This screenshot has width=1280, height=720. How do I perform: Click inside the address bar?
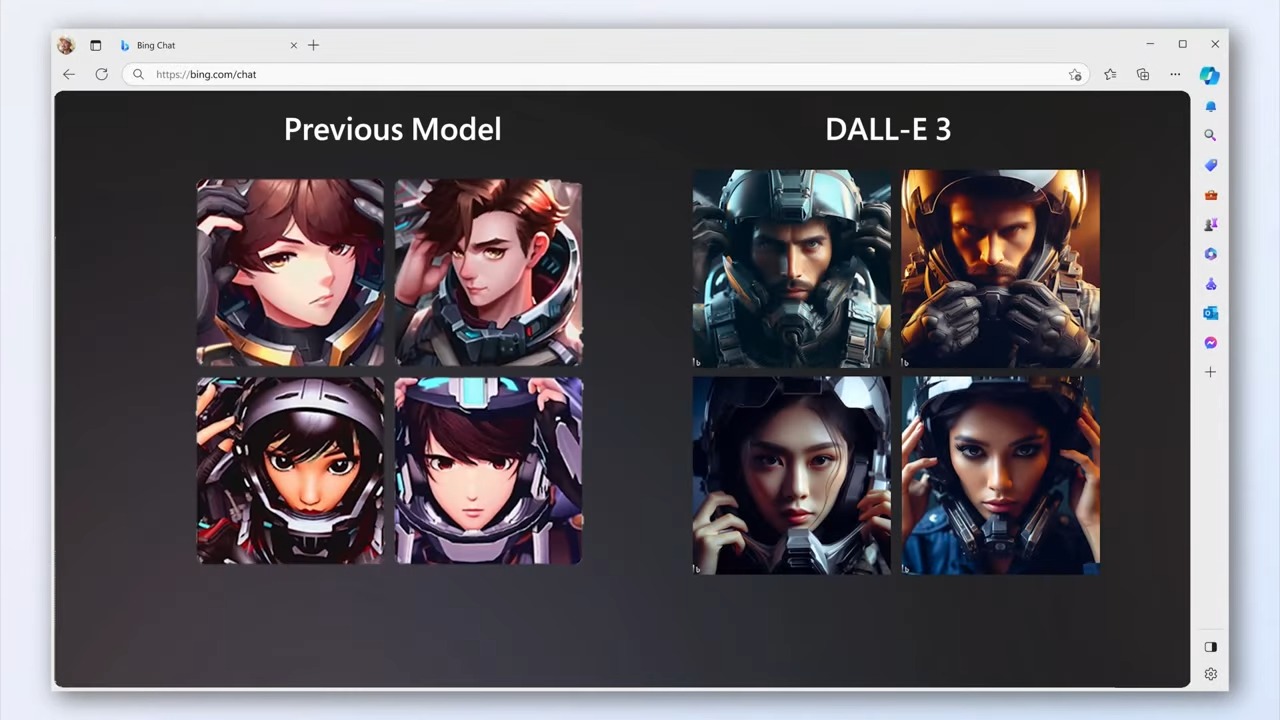pyautogui.click(x=400, y=74)
